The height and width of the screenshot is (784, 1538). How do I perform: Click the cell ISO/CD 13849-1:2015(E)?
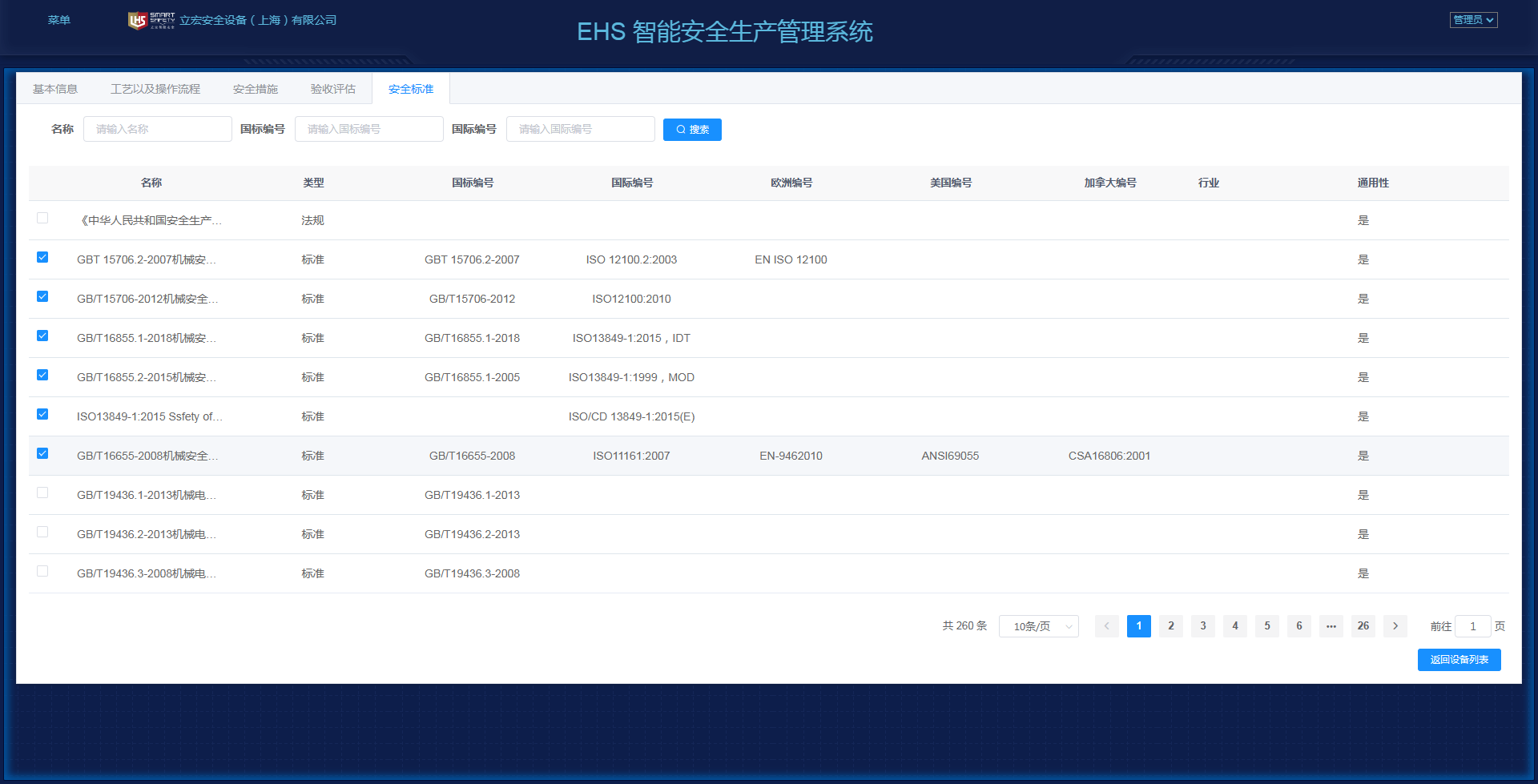pyautogui.click(x=631, y=416)
